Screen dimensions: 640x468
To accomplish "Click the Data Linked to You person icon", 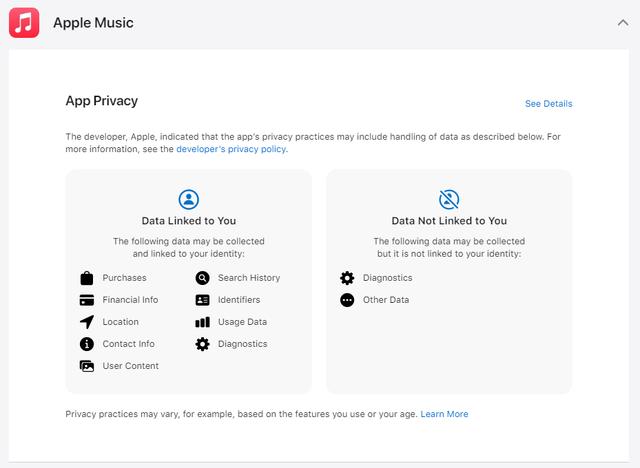I will click(188, 198).
